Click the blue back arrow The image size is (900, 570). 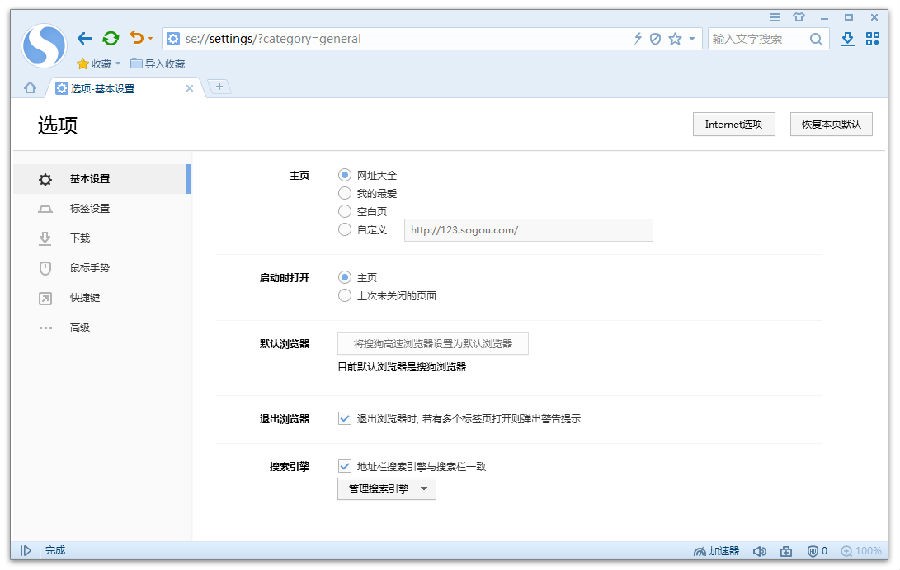[x=85, y=39]
